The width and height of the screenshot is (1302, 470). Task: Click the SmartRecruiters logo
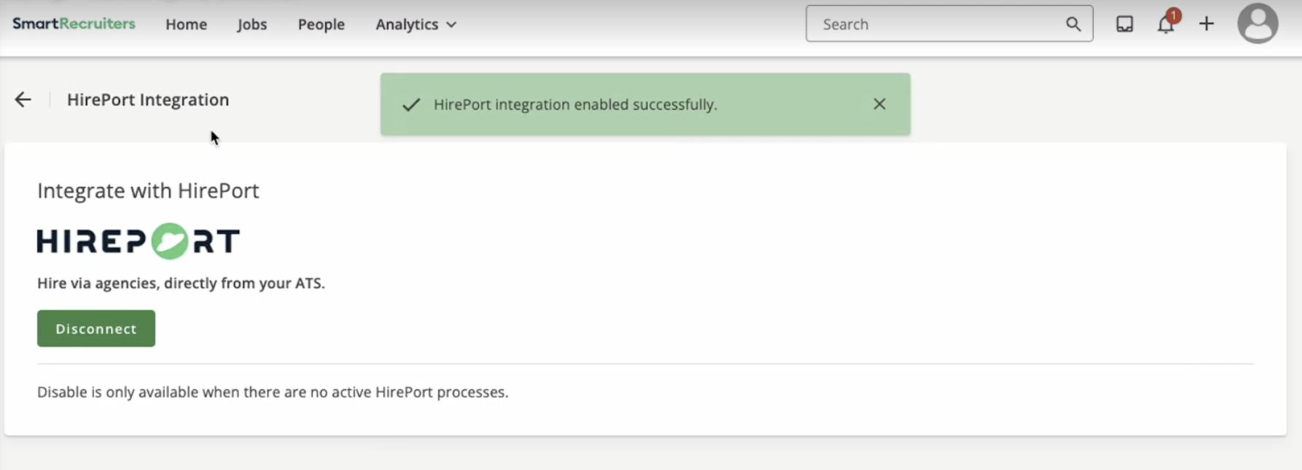74,24
